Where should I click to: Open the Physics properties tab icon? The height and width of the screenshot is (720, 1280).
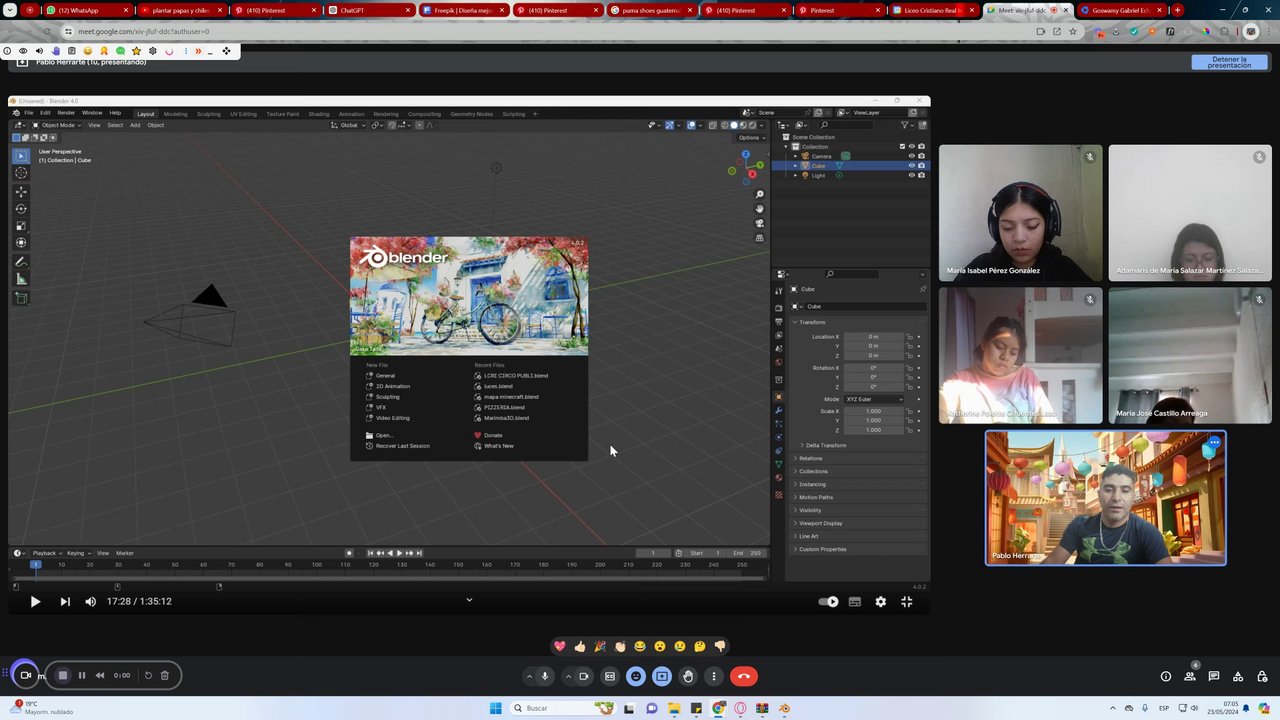[x=779, y=437]
